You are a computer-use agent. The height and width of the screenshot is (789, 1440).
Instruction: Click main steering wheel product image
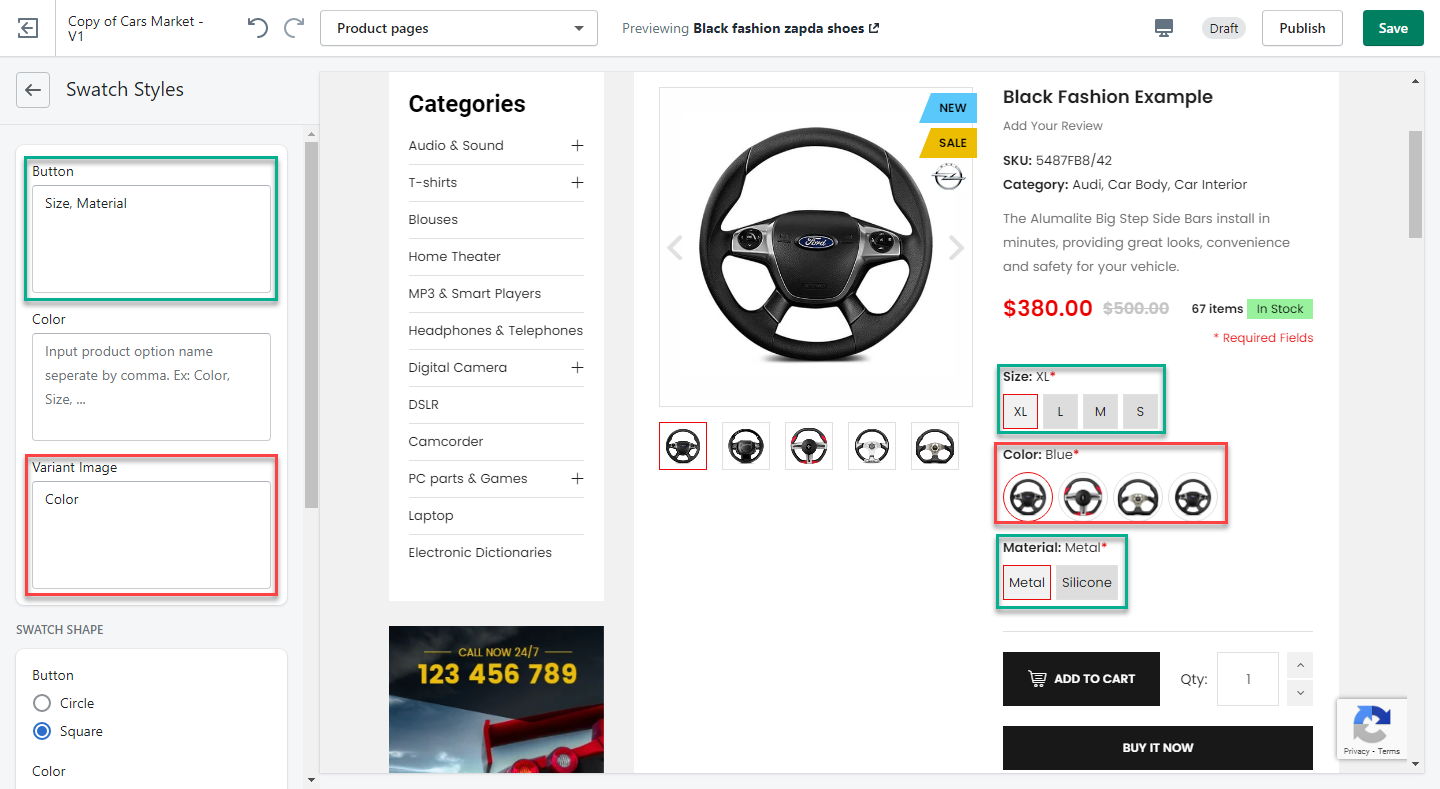coord(816,247)
